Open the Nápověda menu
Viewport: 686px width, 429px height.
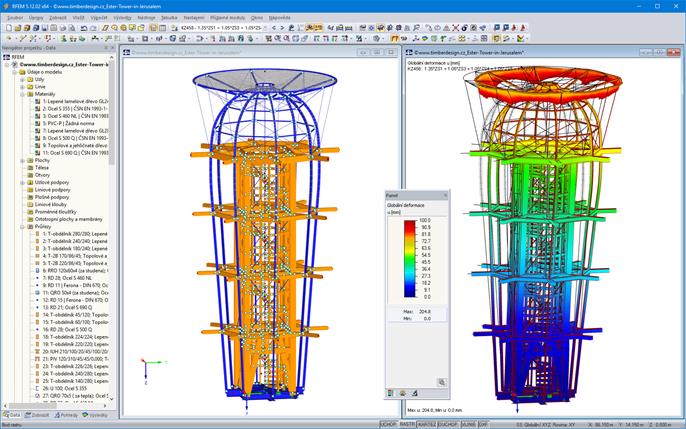coord(280,18)
